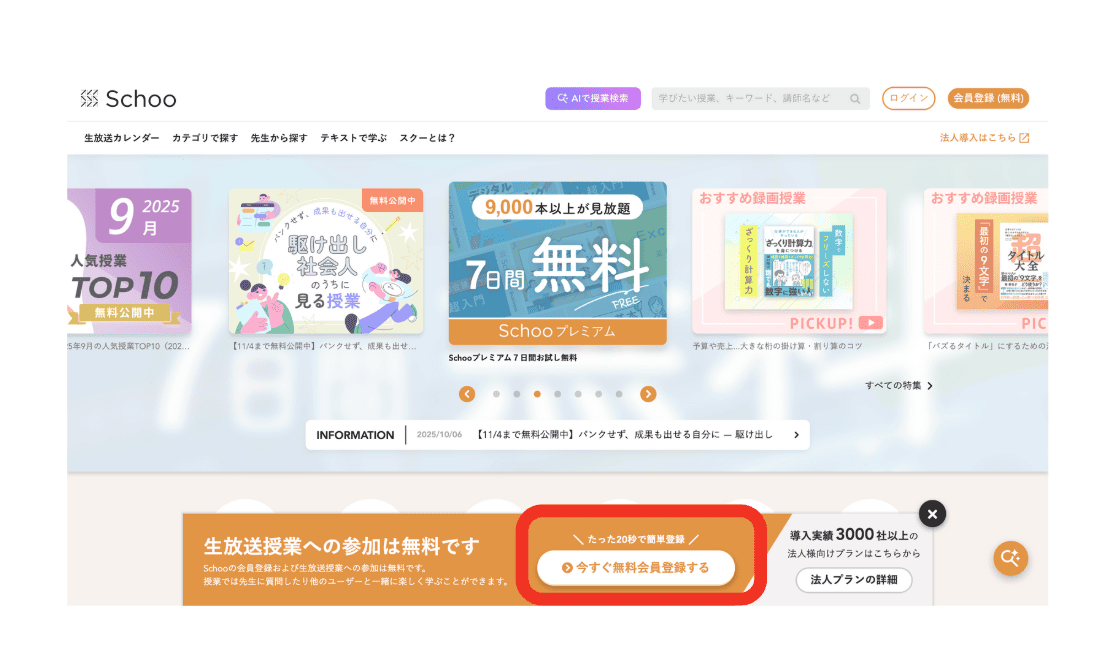Click the 今すぐ無料会員登録する button
Image resolution: width=1102 pixels, height=656 pixels.
[636, 567]
